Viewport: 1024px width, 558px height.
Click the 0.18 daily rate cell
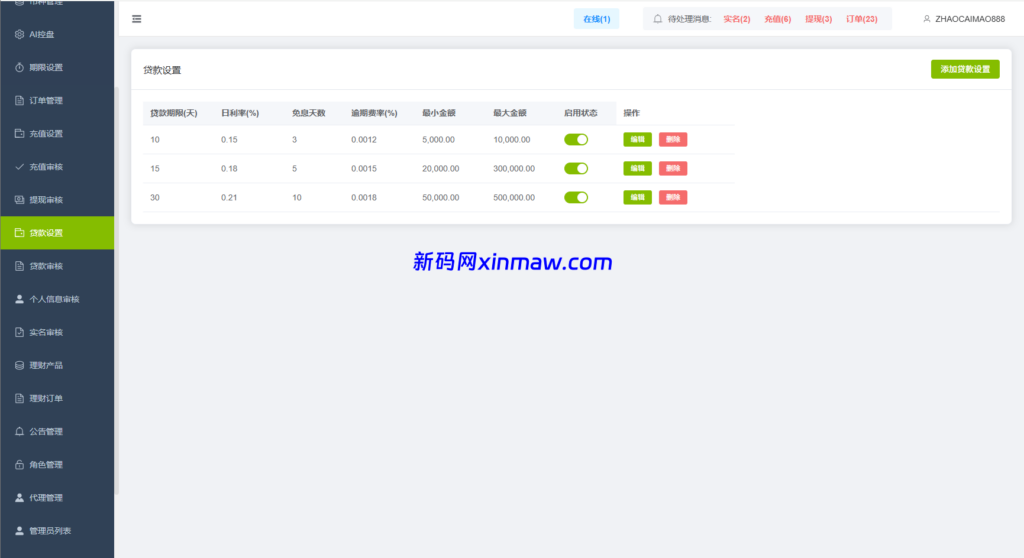pos(229,169)
